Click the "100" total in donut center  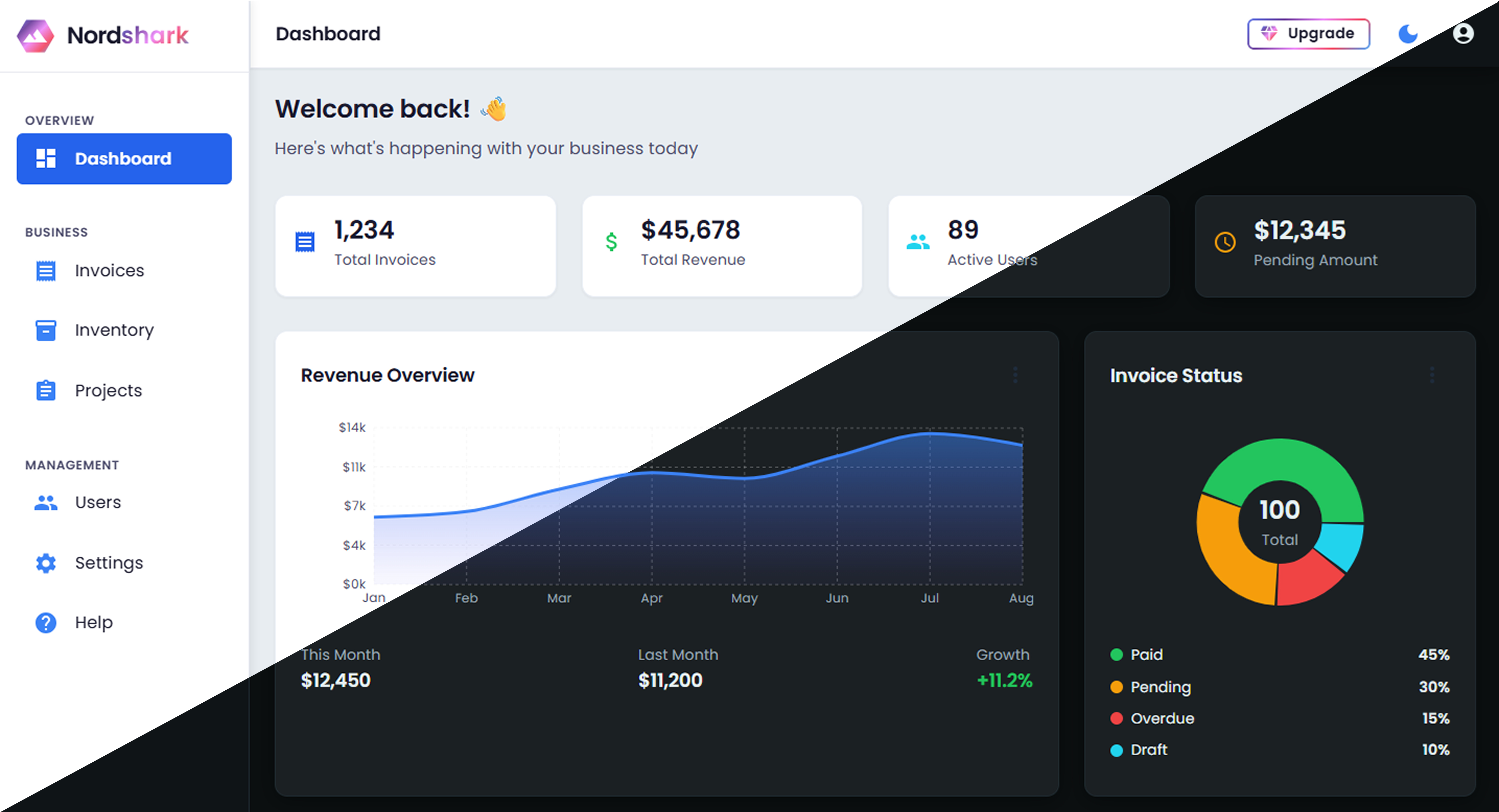point(1280,510)
